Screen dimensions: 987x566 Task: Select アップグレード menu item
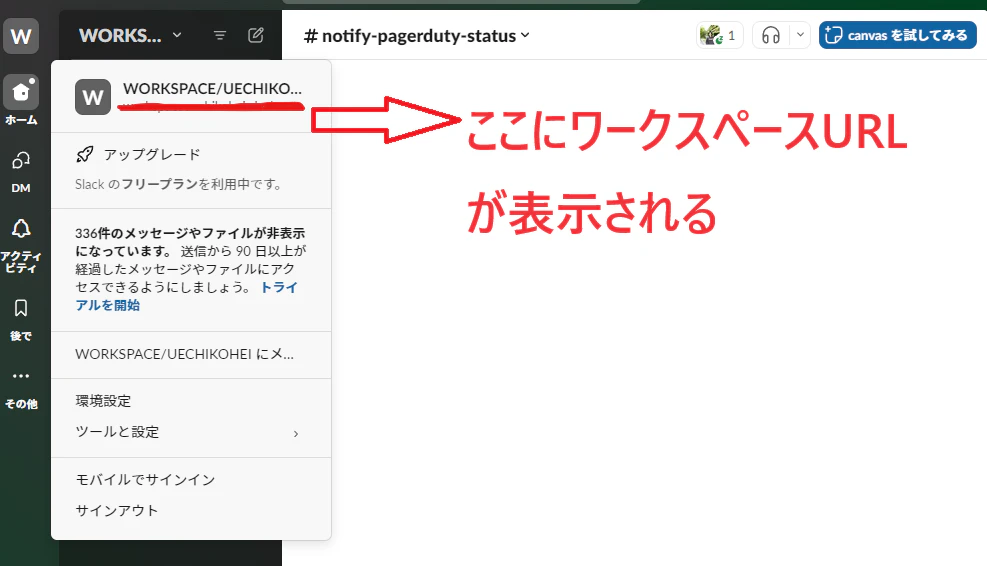152,154
